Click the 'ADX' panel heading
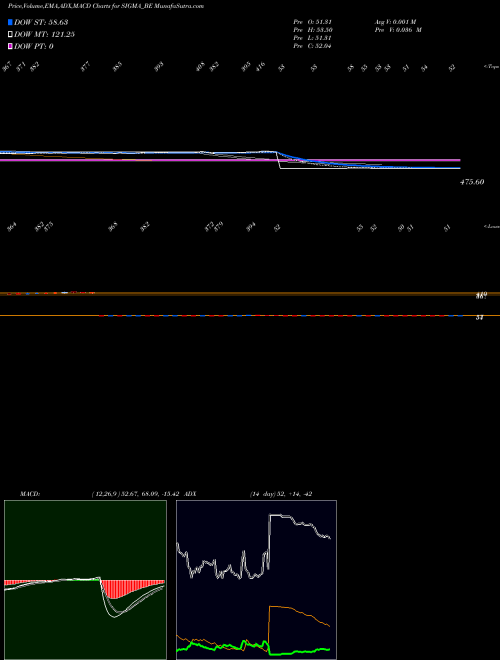The height and width of the screenshot is (660, 500). 190,494
